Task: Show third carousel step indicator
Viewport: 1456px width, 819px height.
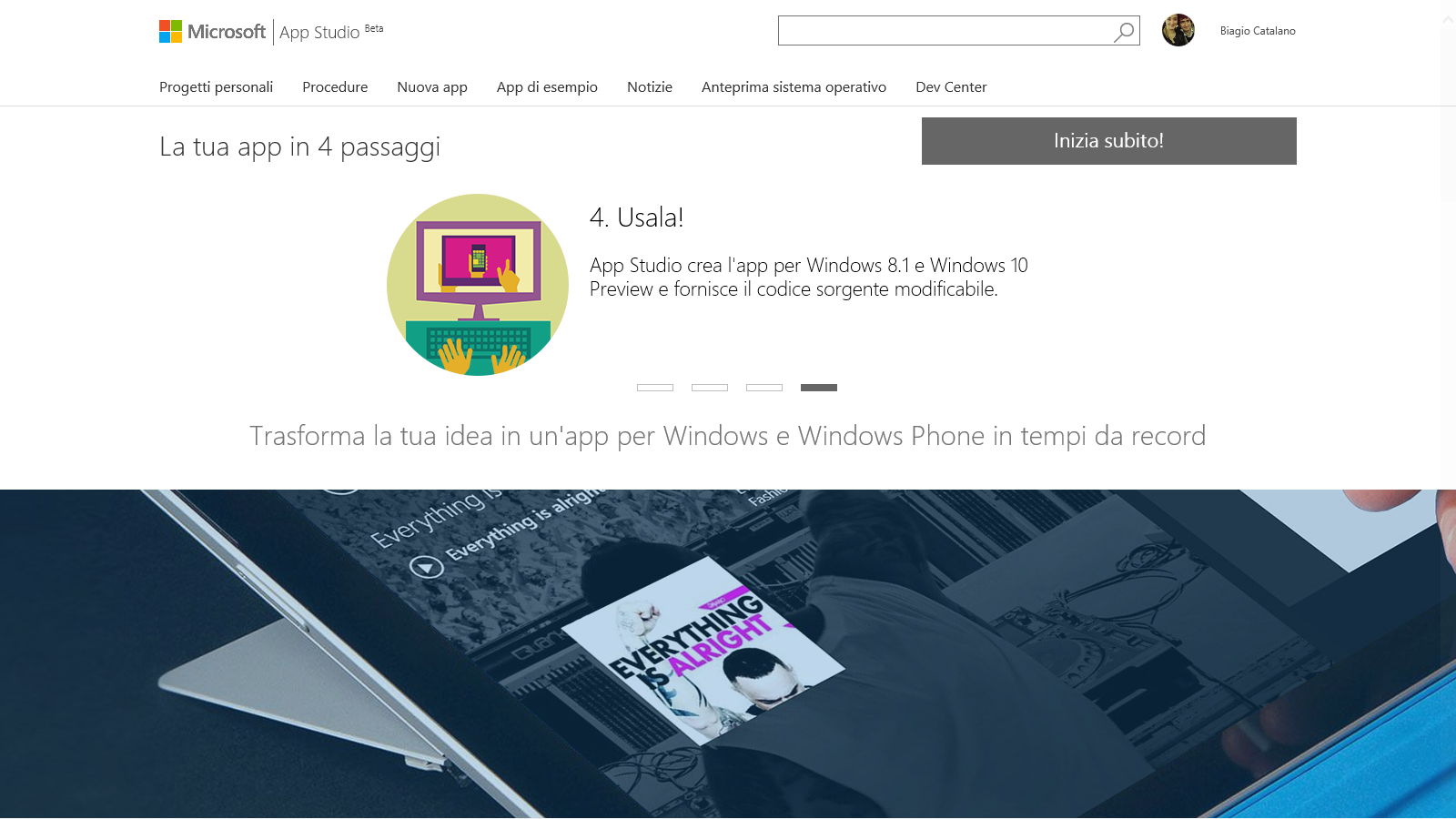Action: coord(764,388)
